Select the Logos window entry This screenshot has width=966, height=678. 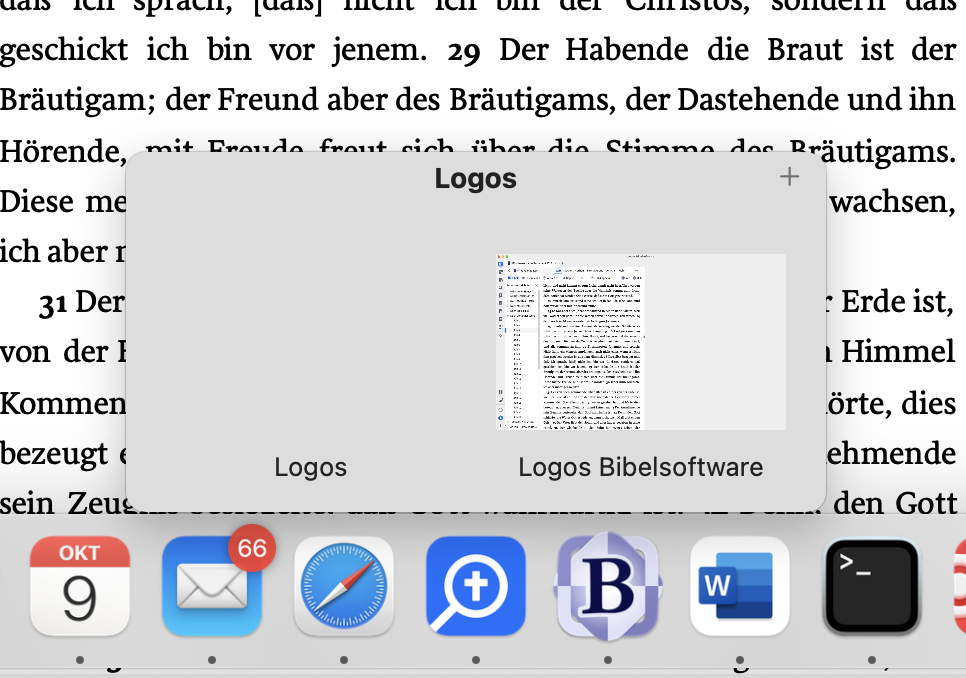click(x=310, y=467)
